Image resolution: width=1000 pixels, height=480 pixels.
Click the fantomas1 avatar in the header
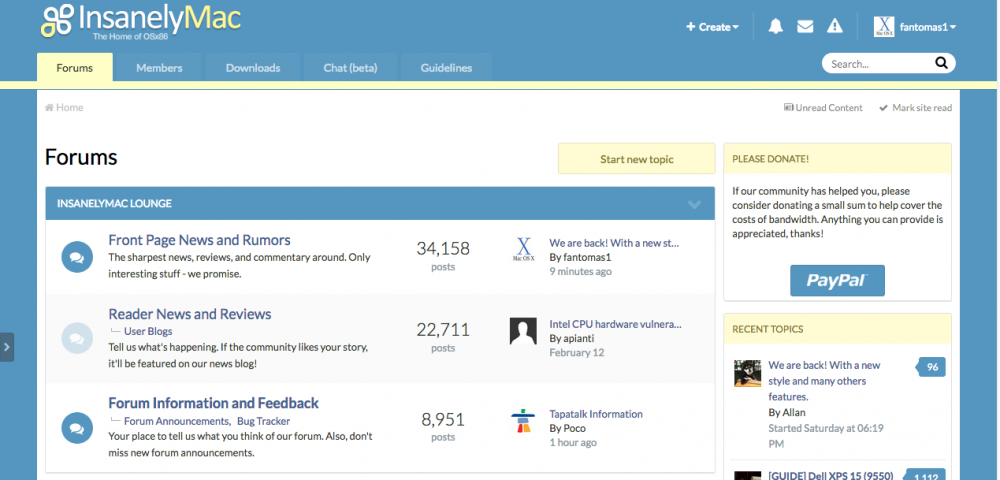pyautogui.click(x=884, y=27)
